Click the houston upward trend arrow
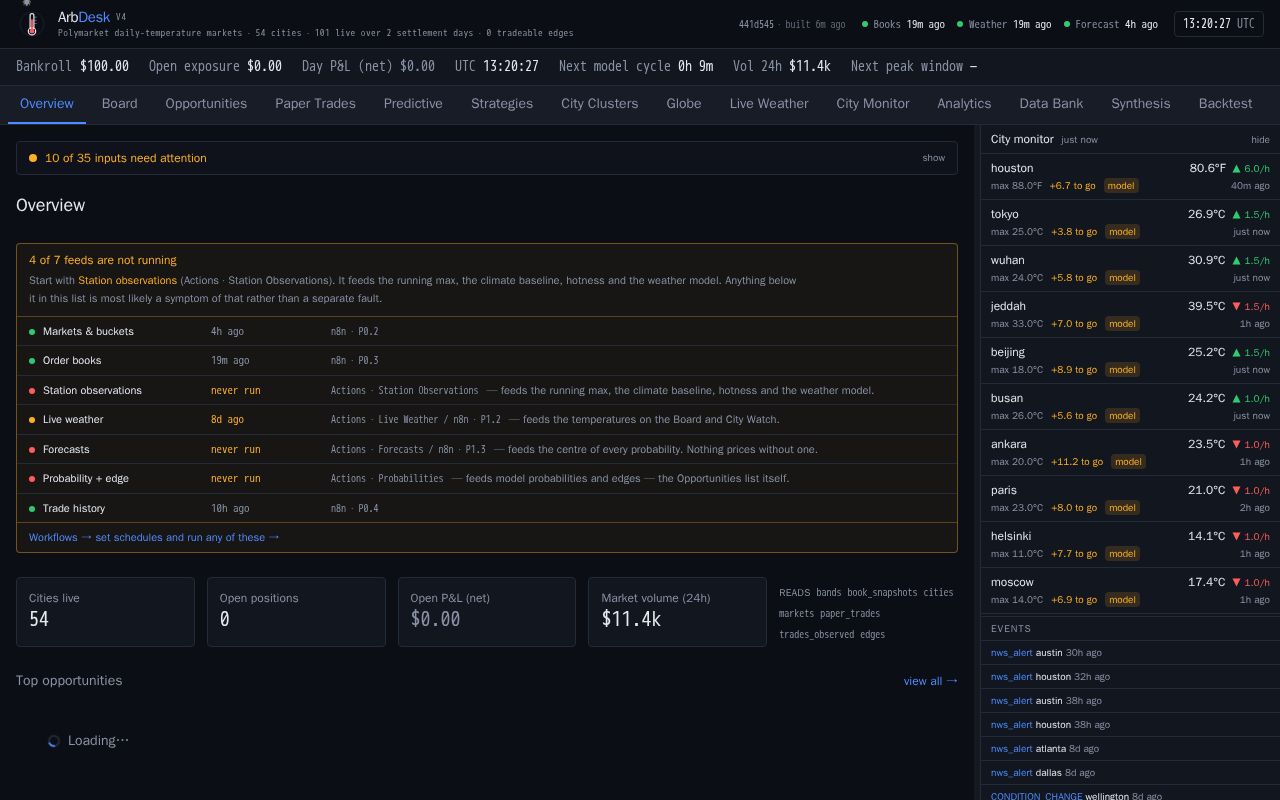This screenshot has width=1280, height=800. 1236,169
